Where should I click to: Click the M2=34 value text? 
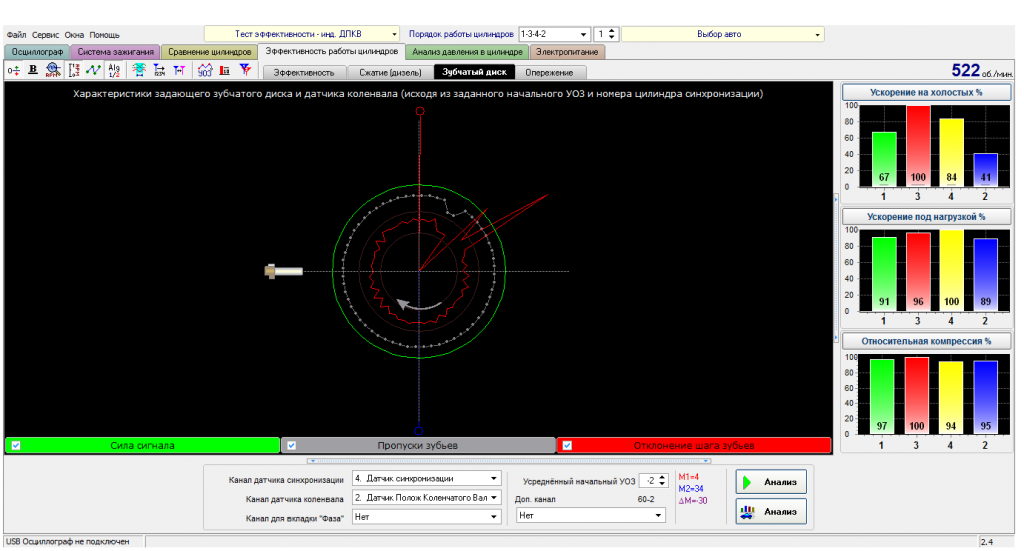click(690, 488)
